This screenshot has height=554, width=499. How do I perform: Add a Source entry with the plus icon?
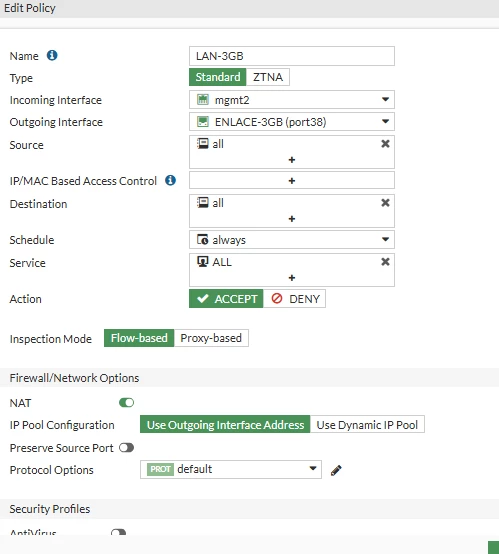[292, 160]
